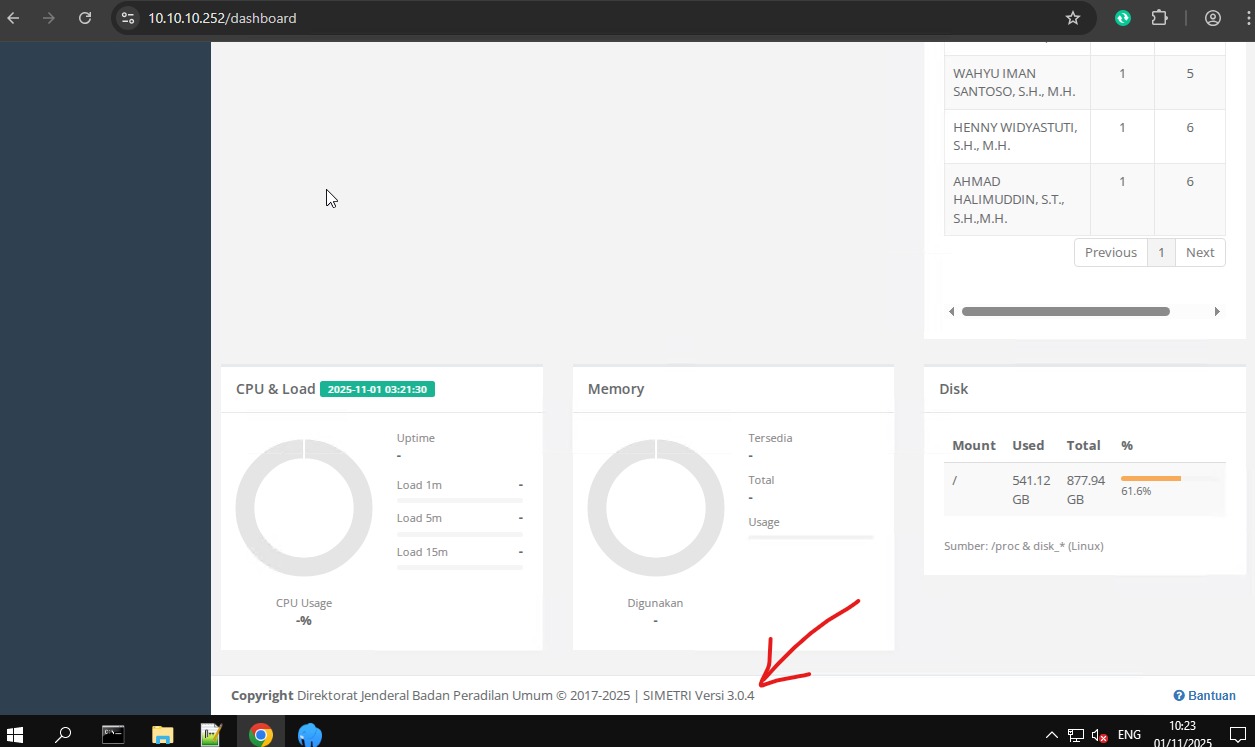Viewport: 1255px width, 747px height.
Task: Go to the Next table page
Action: pyautogui.click(x=1200, y=252)
